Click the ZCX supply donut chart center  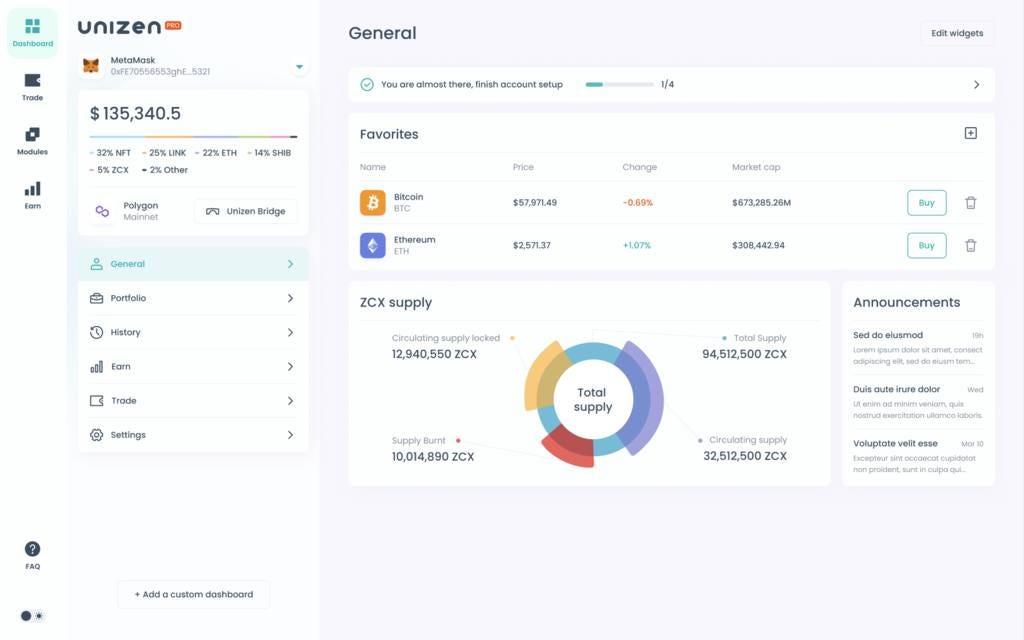pos(593,399)
